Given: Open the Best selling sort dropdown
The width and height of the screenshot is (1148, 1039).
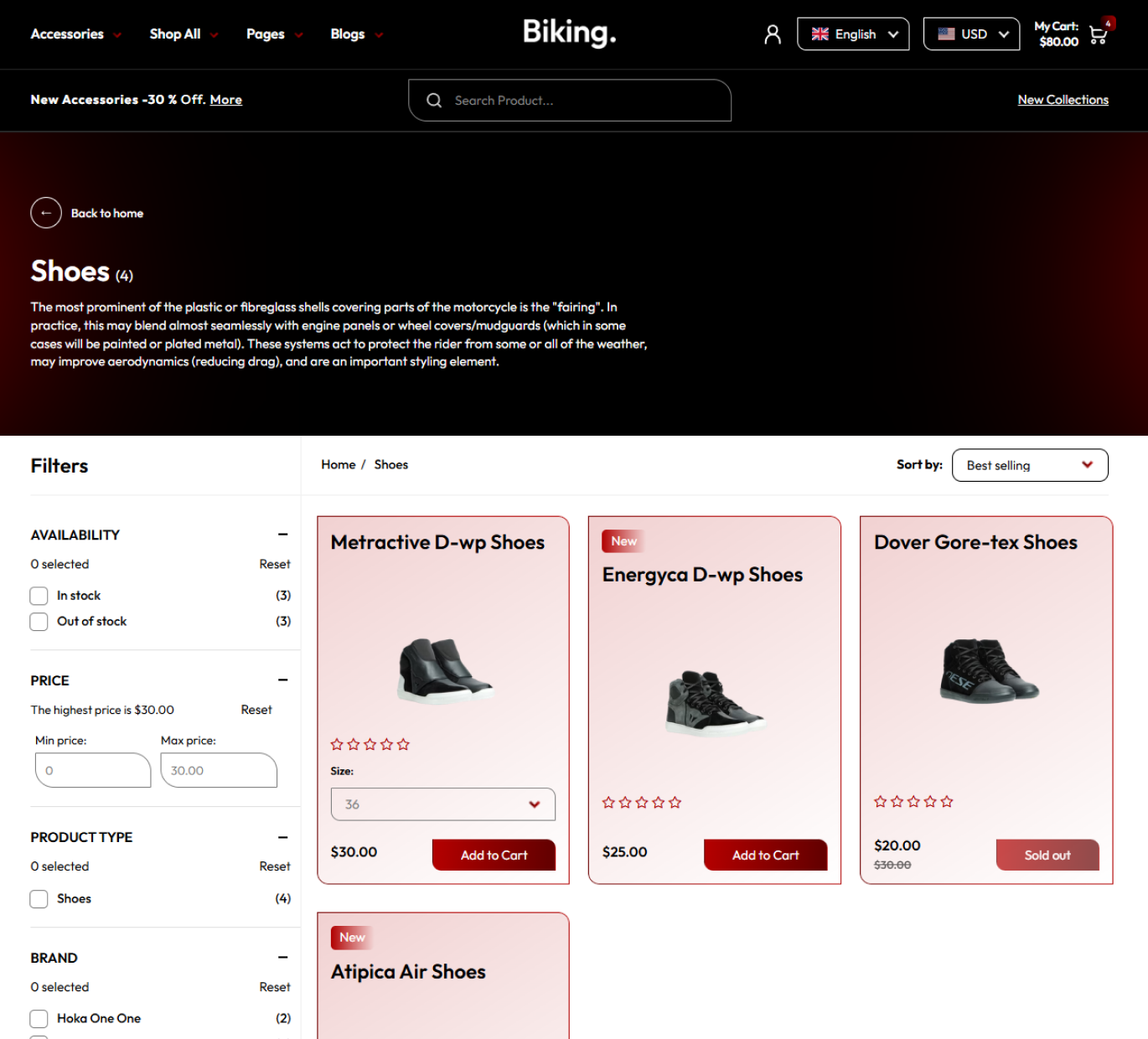Looking at the screenshot, I should click(1030, 465).
